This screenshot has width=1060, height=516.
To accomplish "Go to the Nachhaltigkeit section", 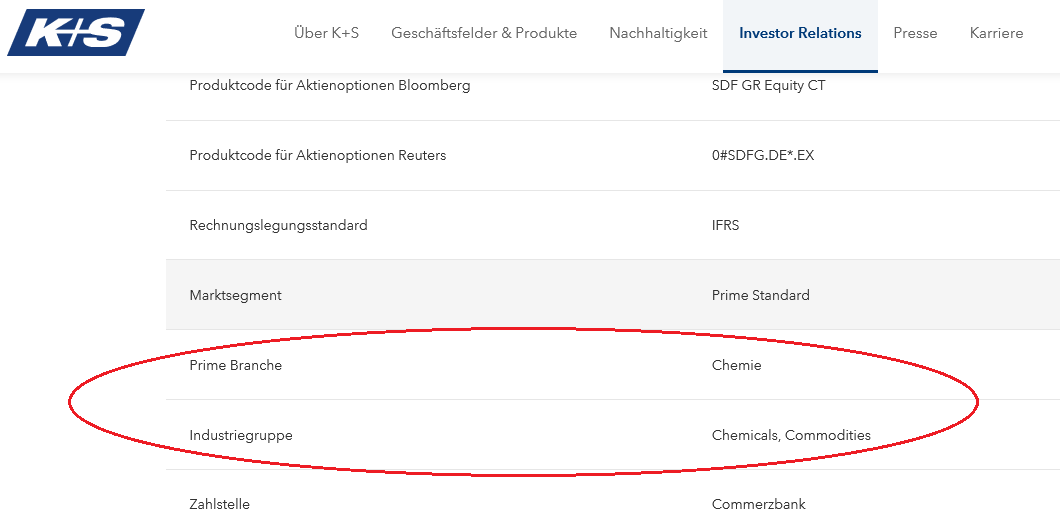I will [658, 33].
